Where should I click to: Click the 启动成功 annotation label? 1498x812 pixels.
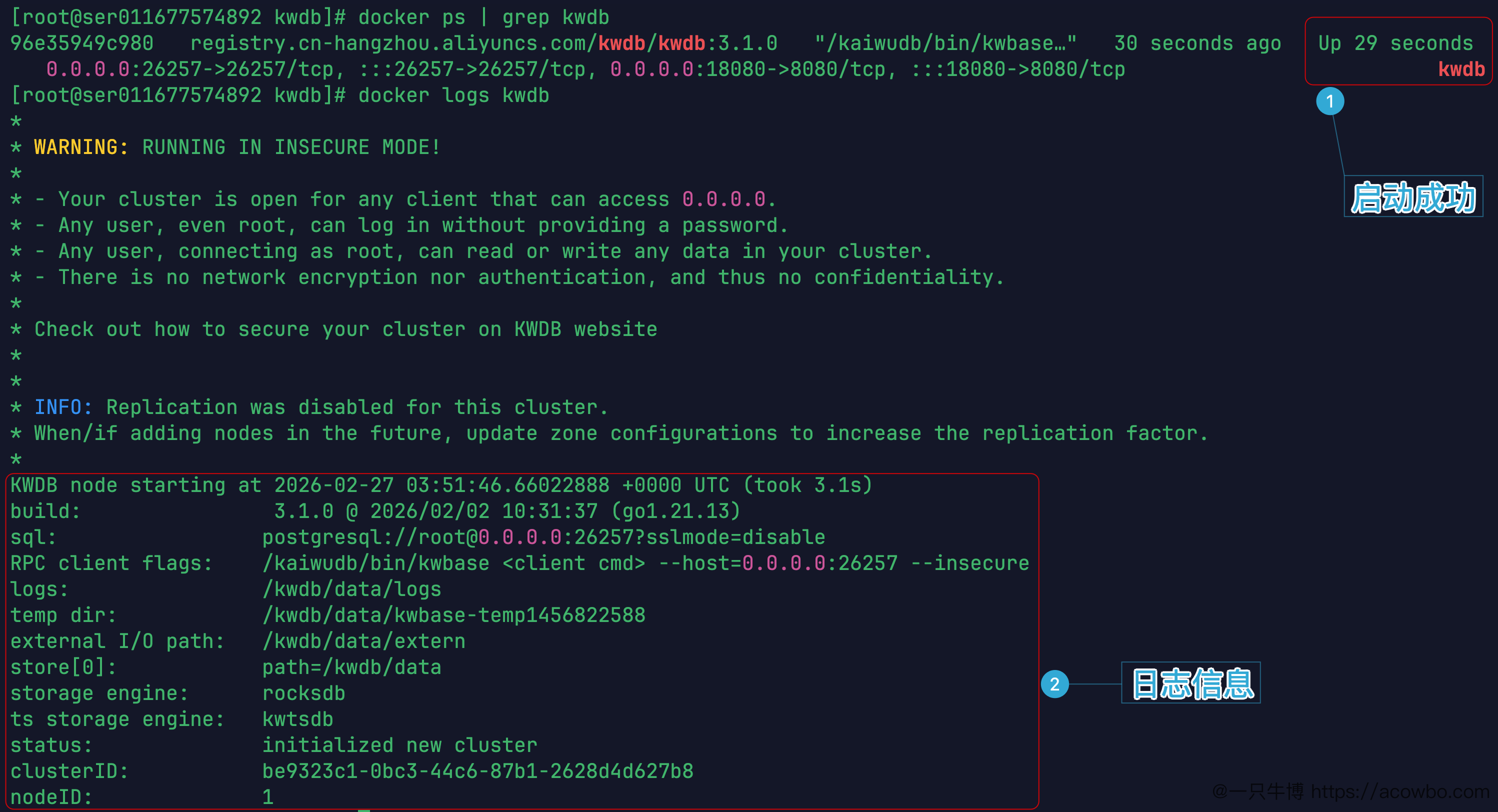1413,196
